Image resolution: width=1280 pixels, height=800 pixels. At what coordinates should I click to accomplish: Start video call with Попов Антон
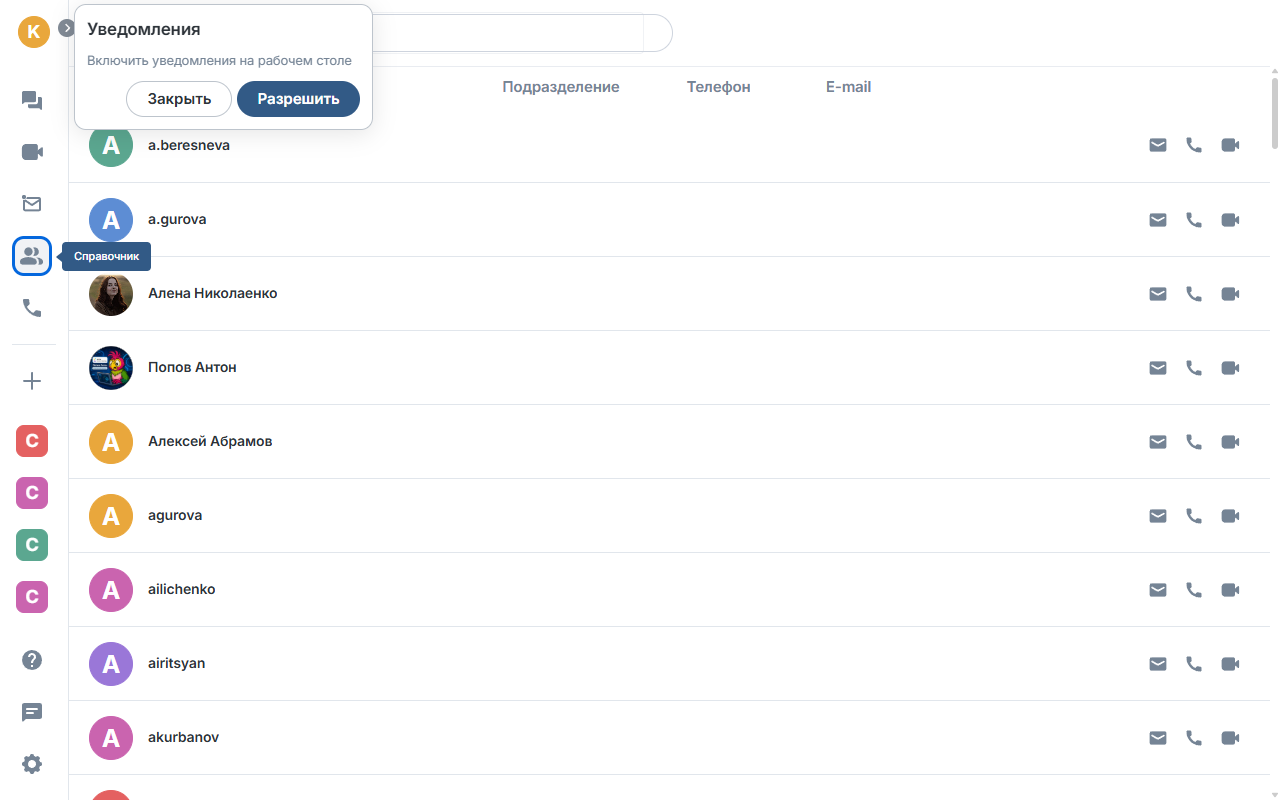point(1231,368)
